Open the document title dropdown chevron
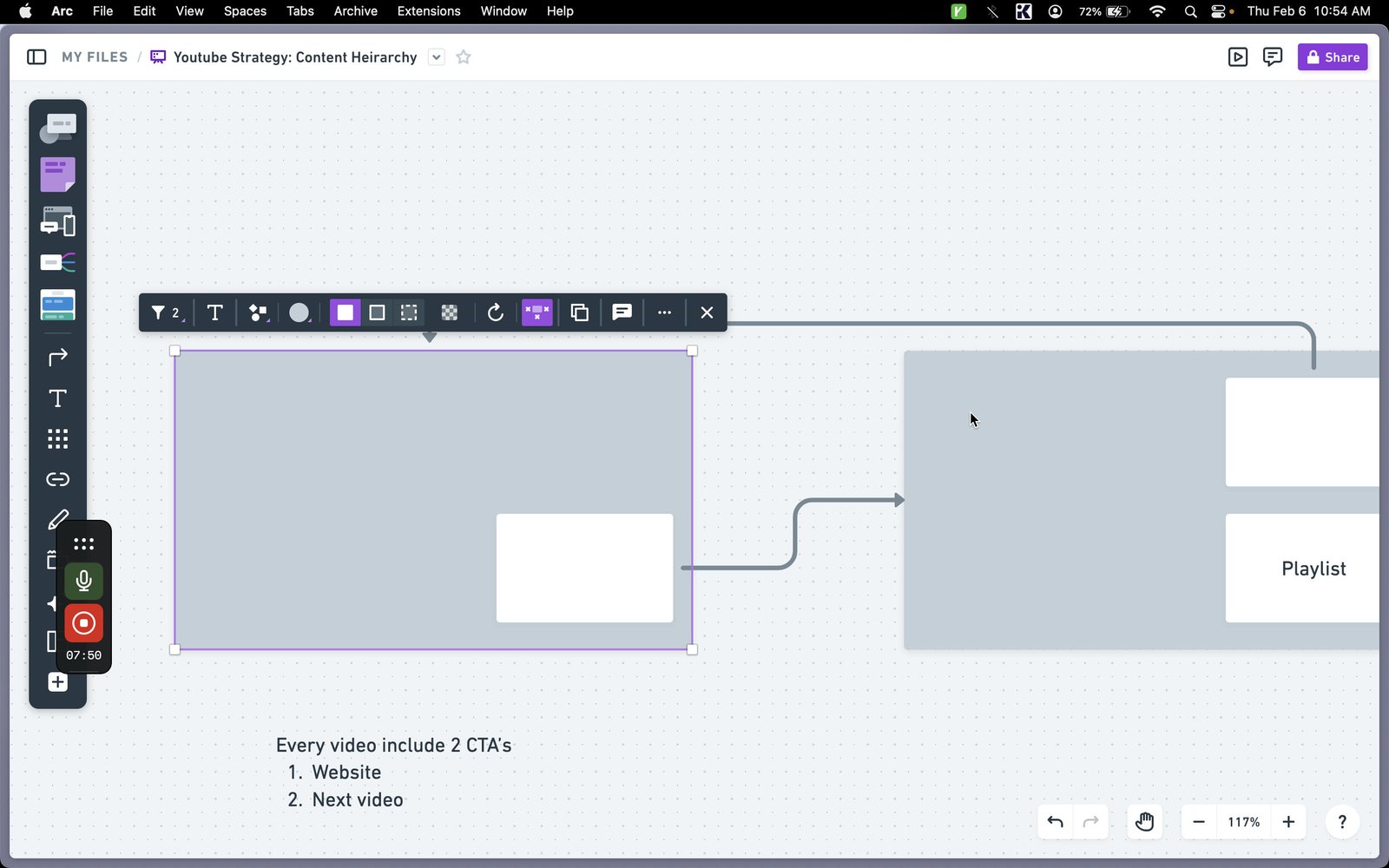 437,57
